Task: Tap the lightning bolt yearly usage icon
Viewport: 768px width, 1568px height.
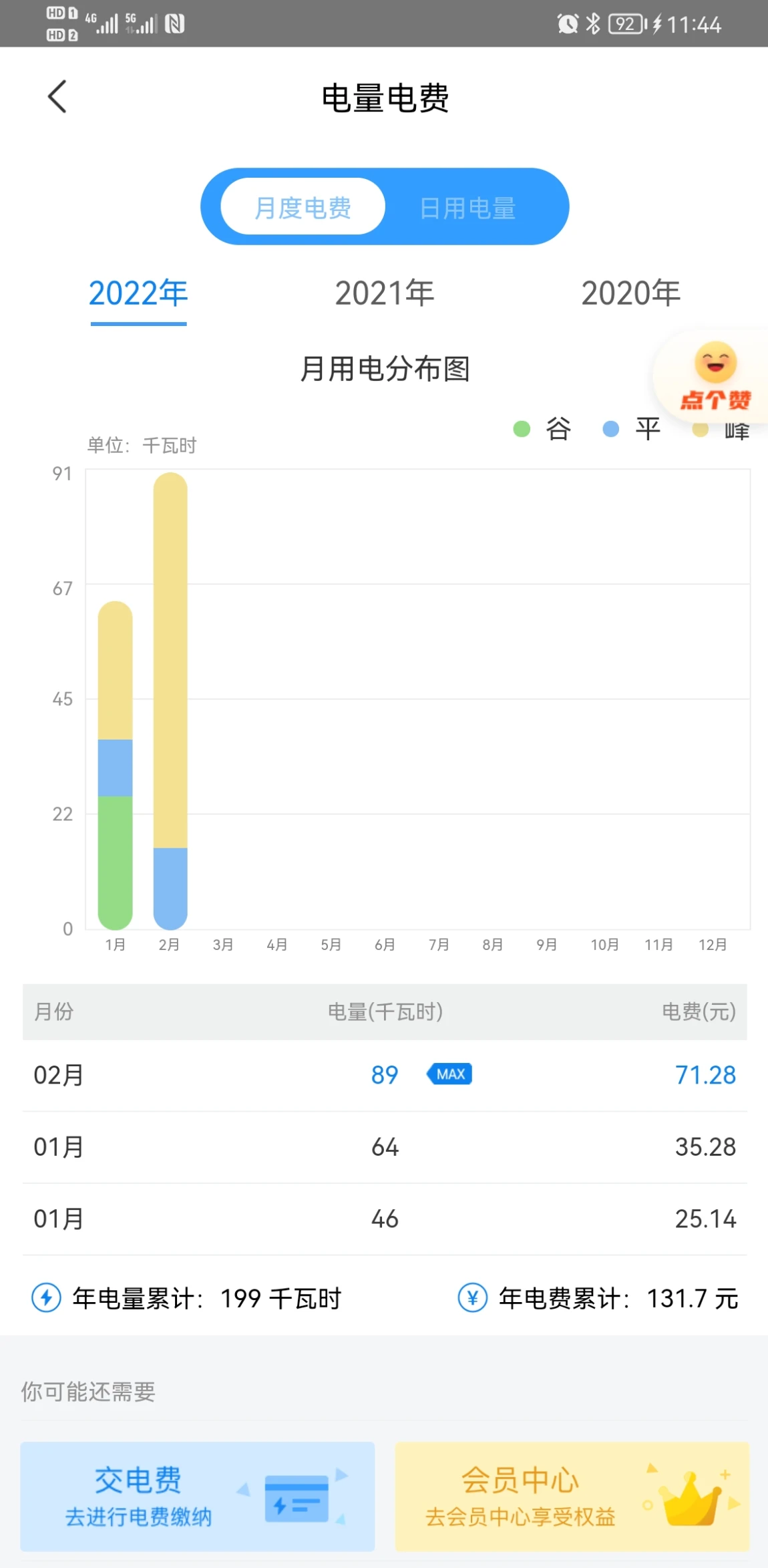Action: [x=46, y=1298]
